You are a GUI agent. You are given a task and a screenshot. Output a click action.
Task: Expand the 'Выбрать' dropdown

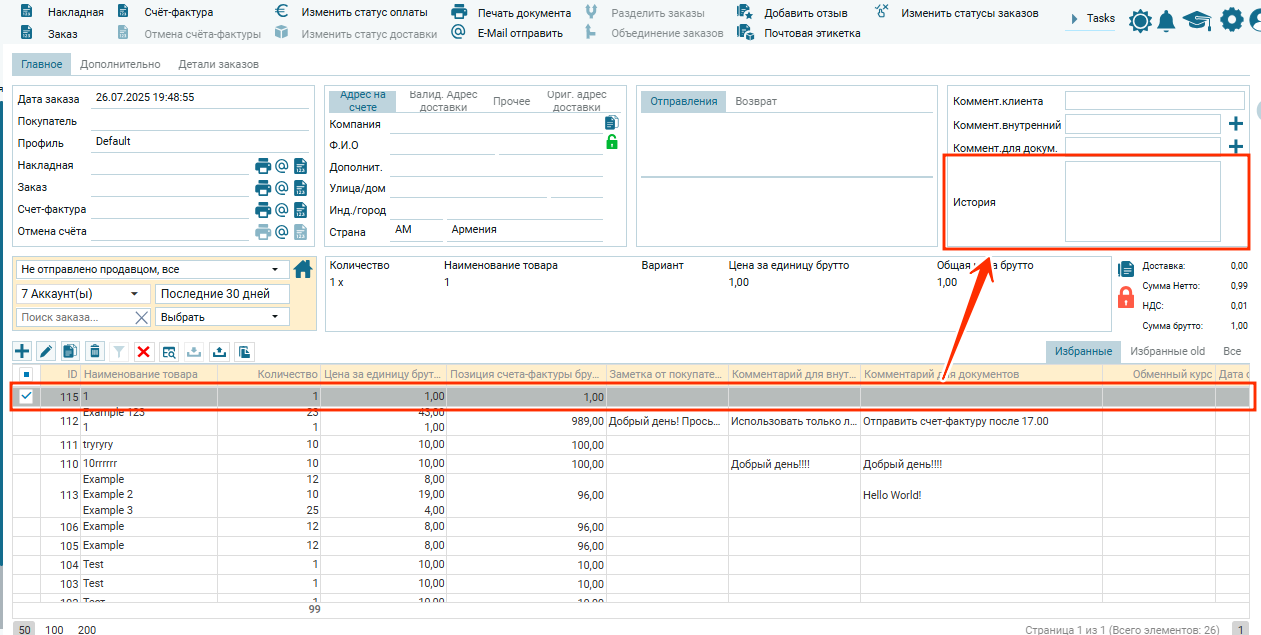[x=275, y=317]
